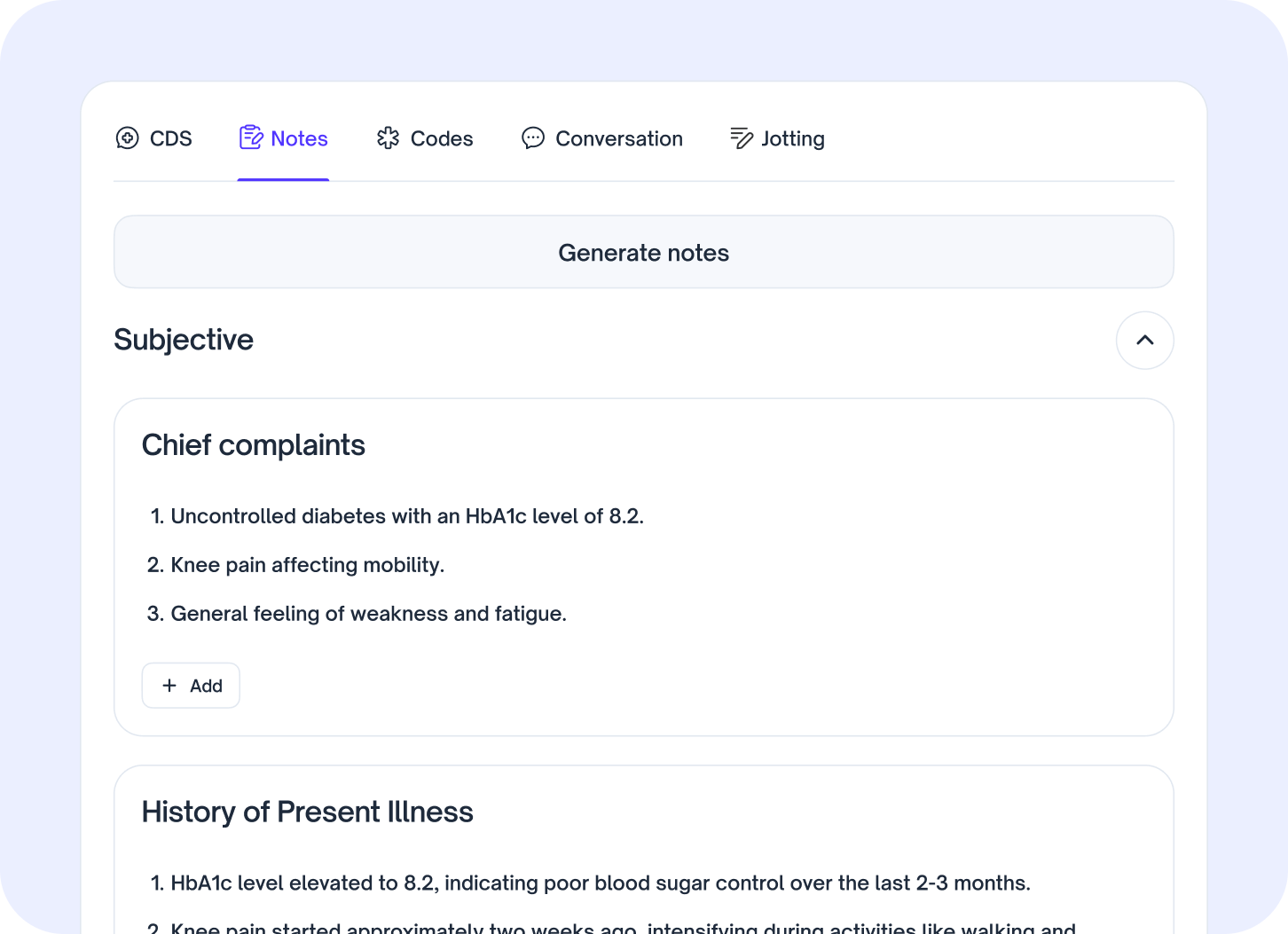Select the weakness and fatigue complaint

point(368,613)
